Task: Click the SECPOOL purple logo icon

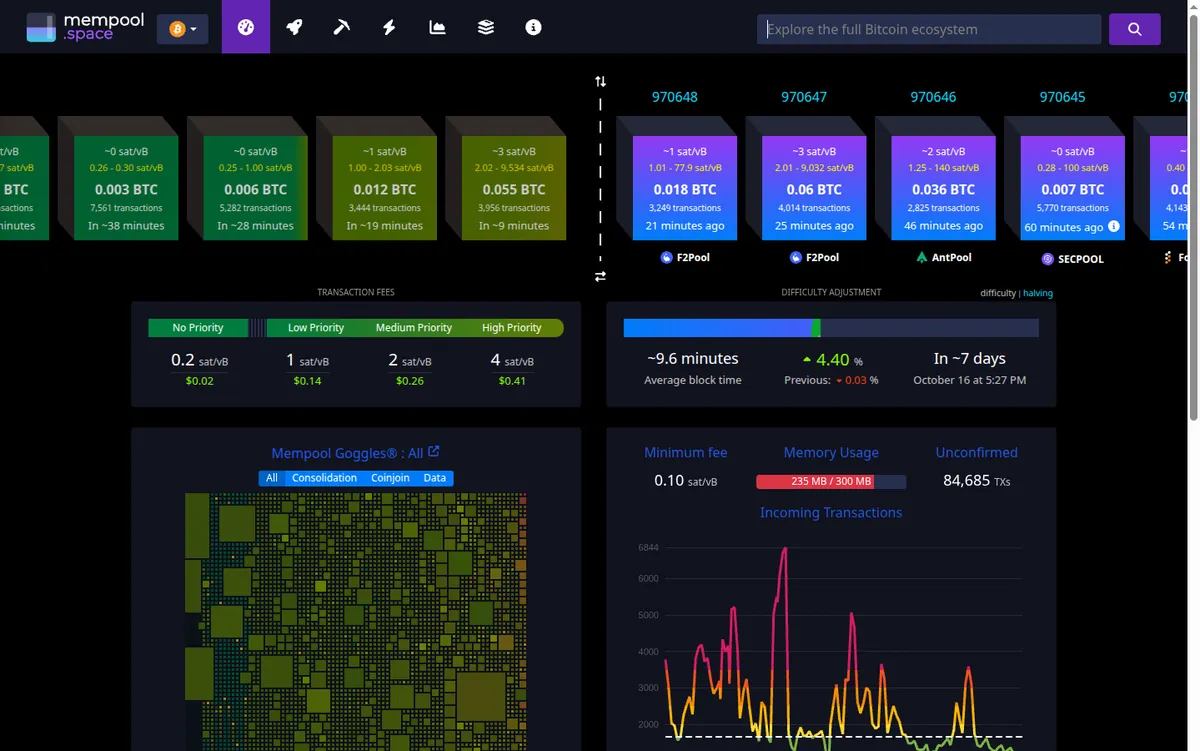Action: pos(1048,258)
